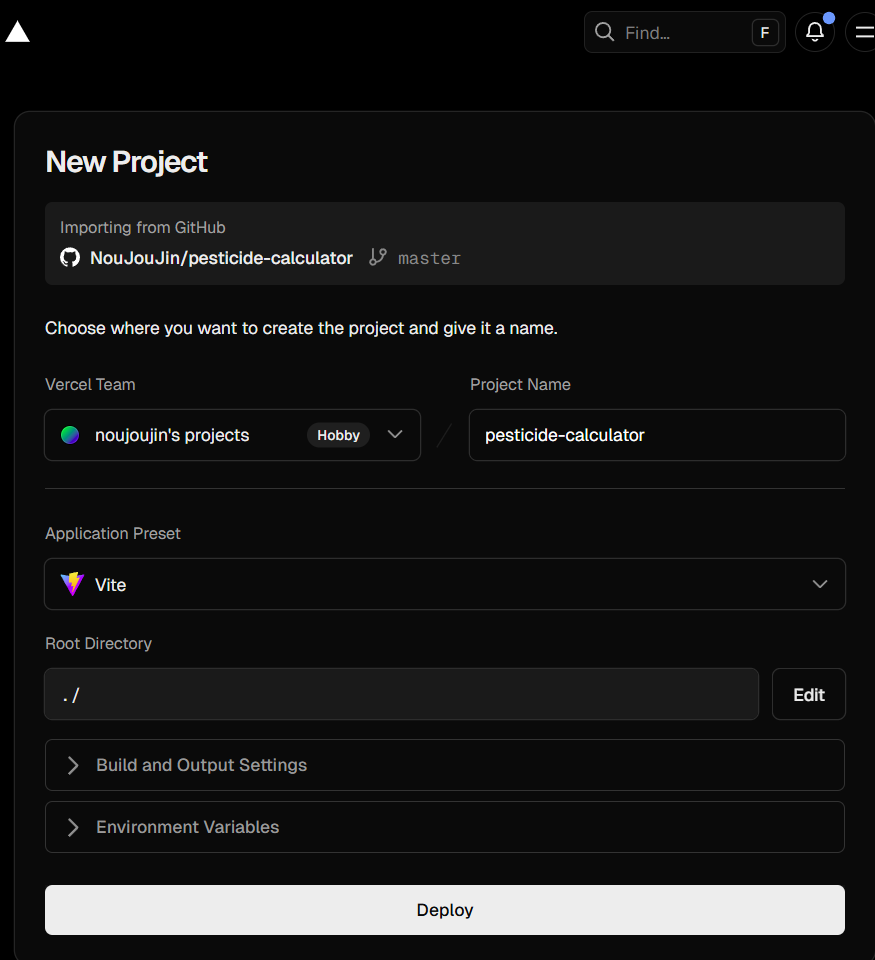The width and height of the screenshot is (875, 960).
Task: Click the Vite lightning logo
Action: click(x=72, y=584)
